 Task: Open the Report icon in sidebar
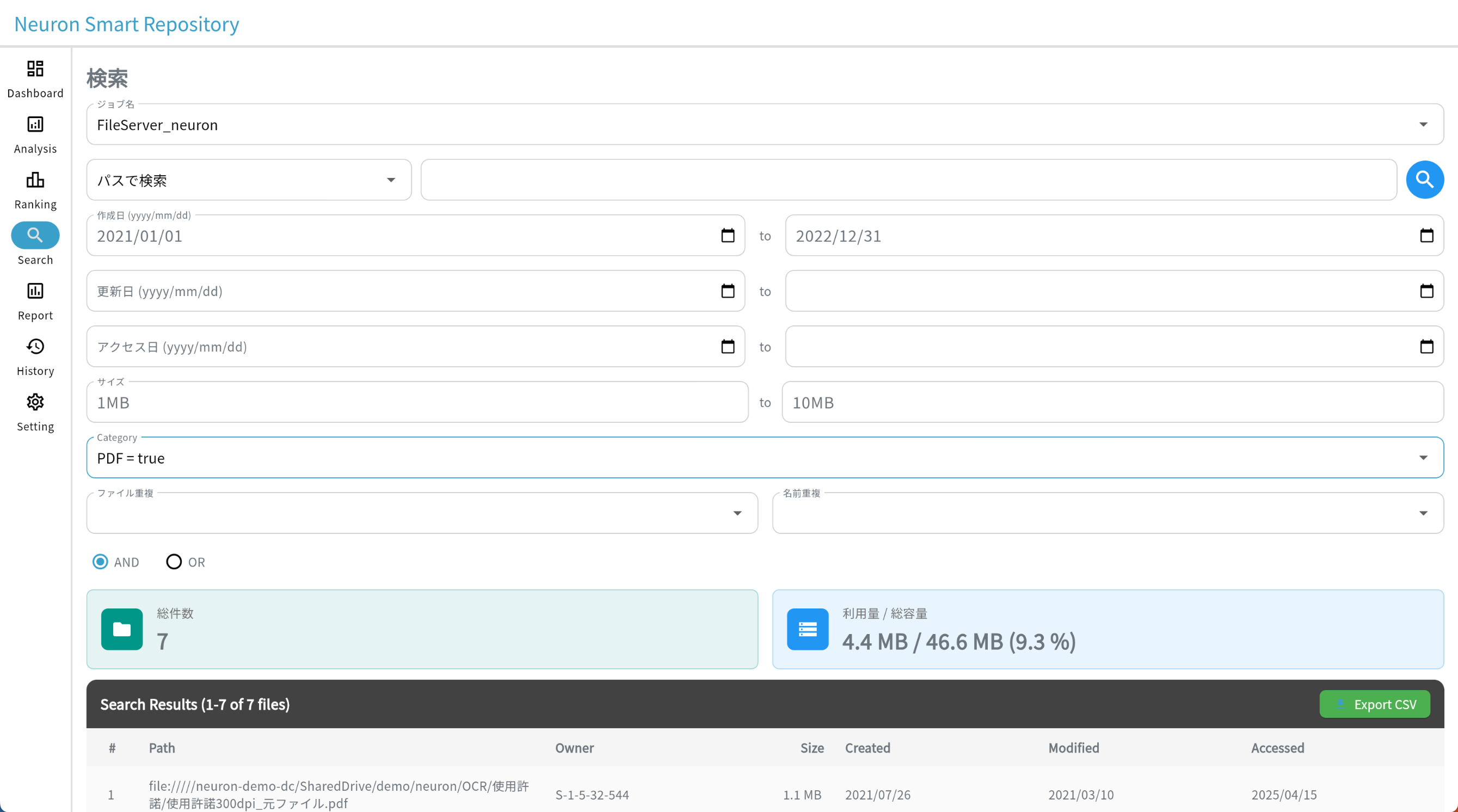point(35,290)
